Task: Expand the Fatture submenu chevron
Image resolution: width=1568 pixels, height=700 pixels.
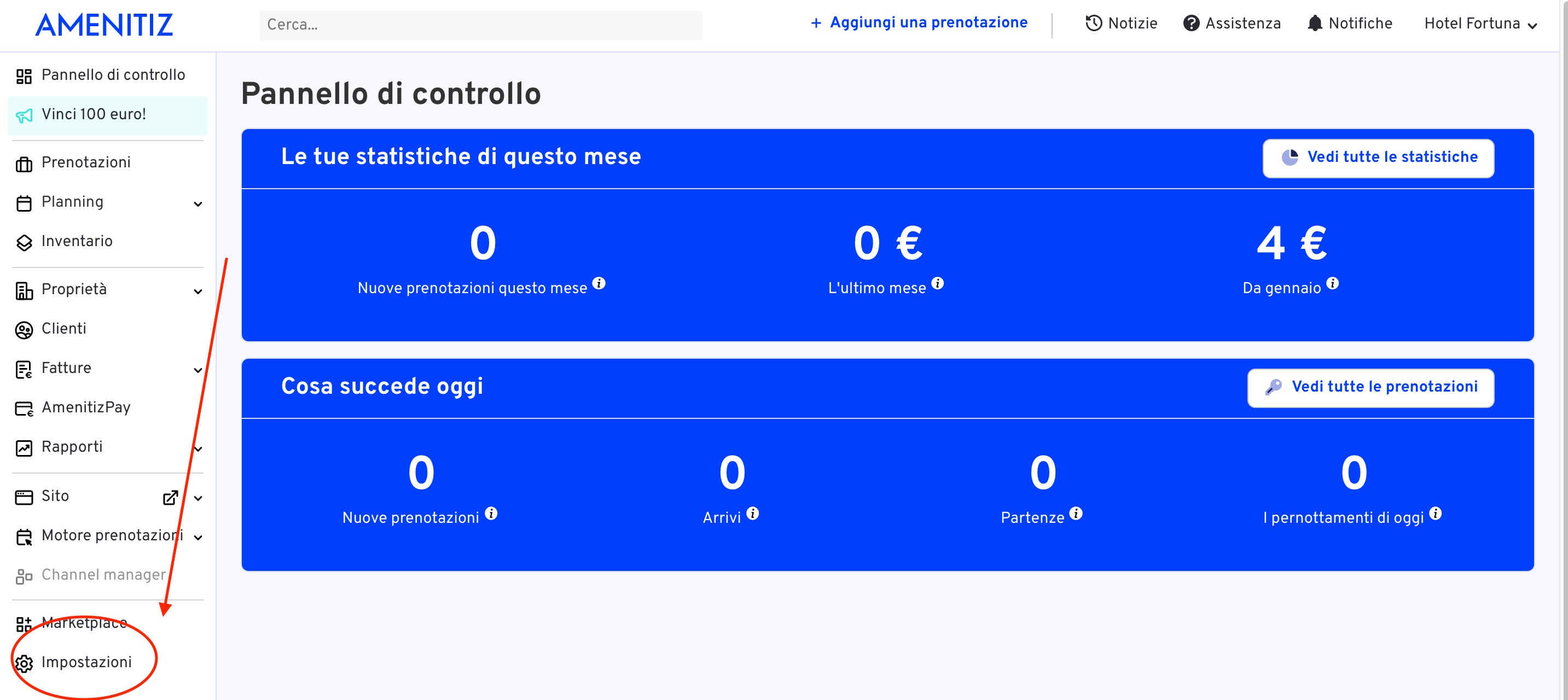Action: [198, 370]
